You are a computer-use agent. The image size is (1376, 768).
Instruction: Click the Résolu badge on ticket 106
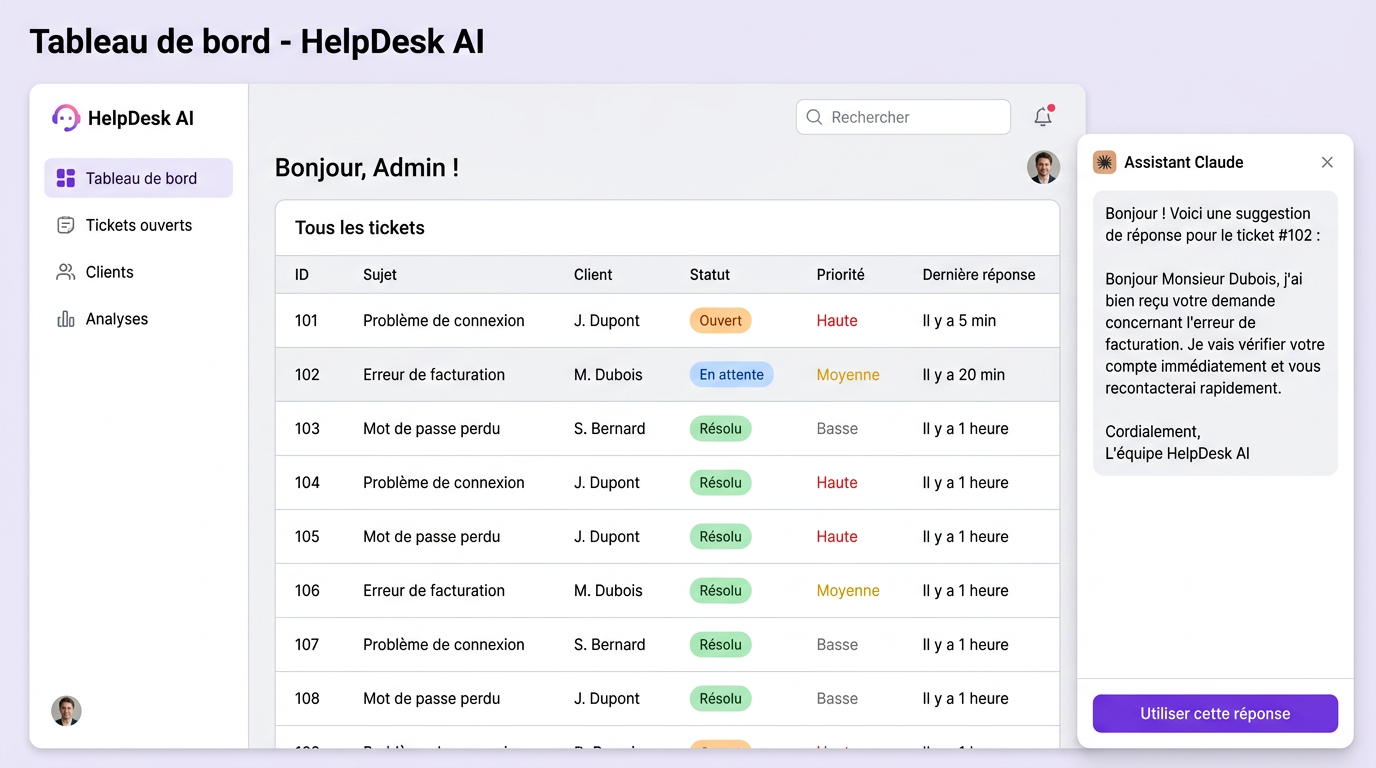click(720, 591)
